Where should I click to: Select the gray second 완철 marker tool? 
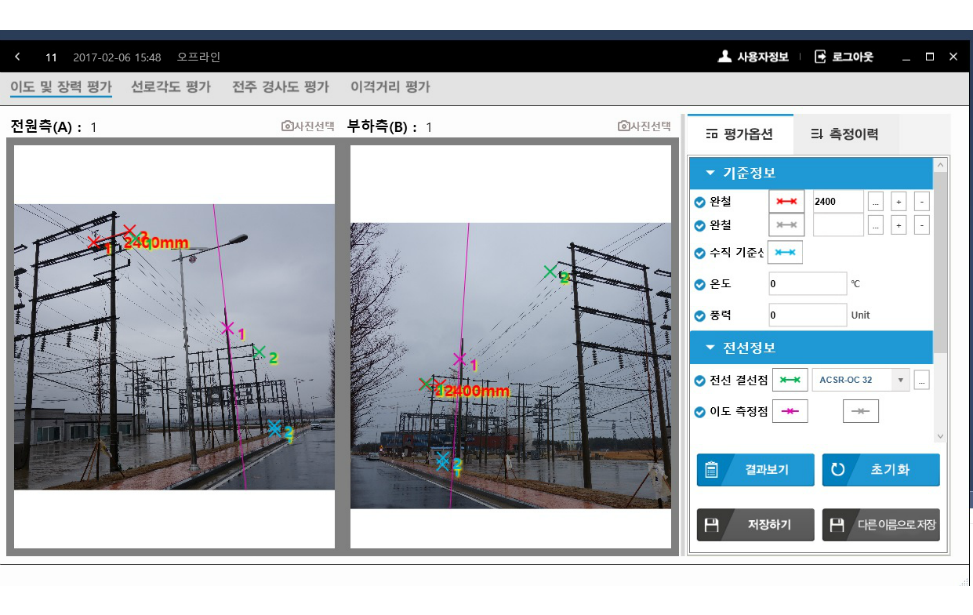click(x=786, y=225)
